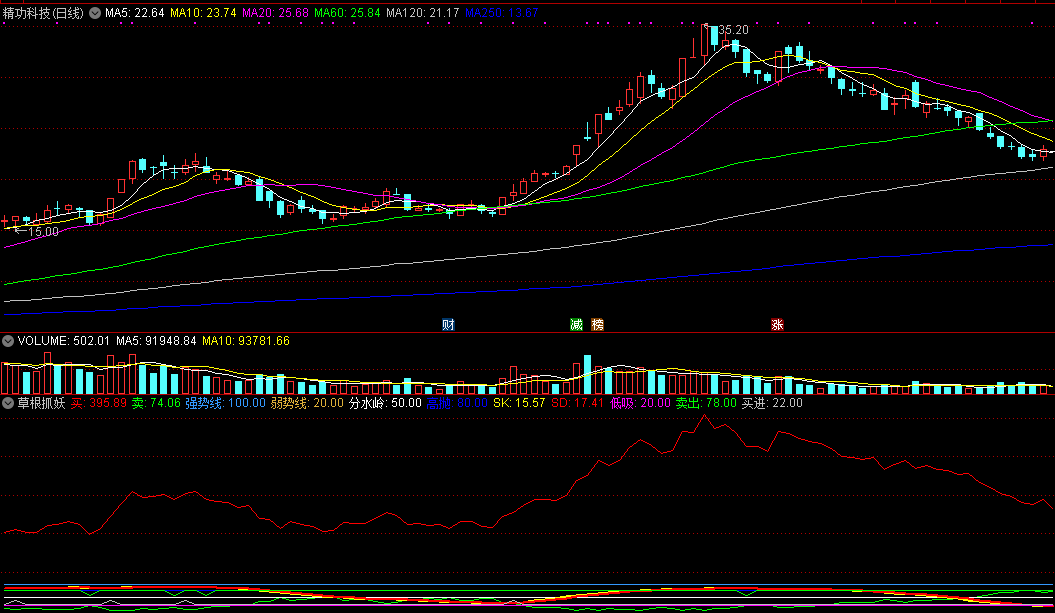
Task: Click the 卖出: 78.00 label
Action: 706,403
